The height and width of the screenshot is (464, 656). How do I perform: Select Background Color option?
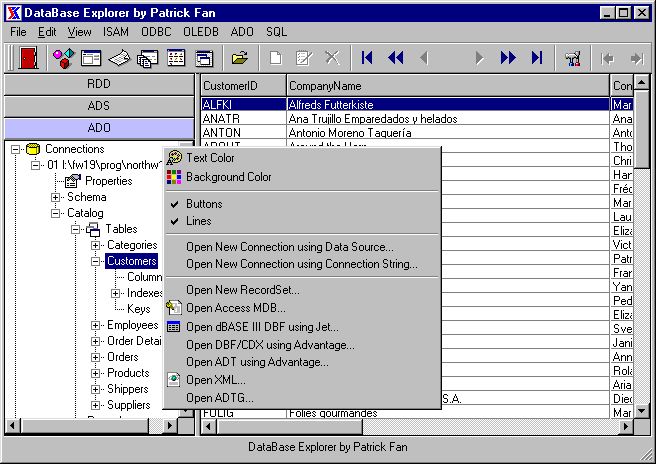click(228, 177)
